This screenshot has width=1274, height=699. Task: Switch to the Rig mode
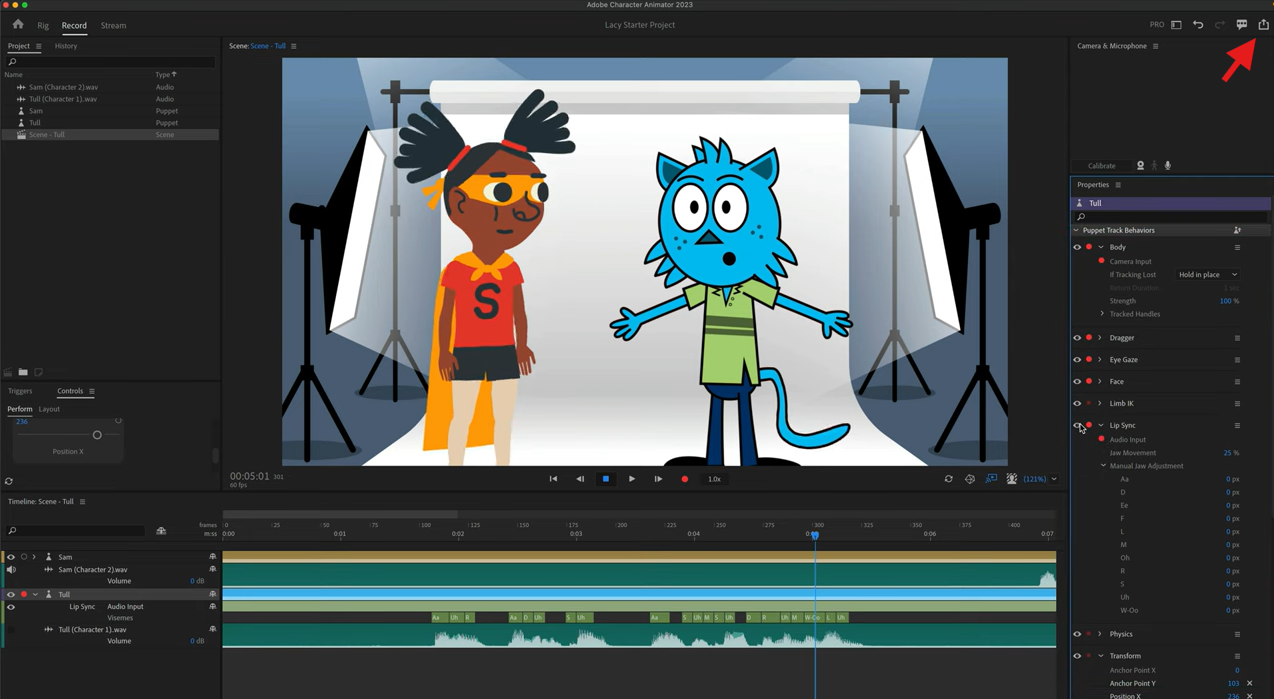43,25
